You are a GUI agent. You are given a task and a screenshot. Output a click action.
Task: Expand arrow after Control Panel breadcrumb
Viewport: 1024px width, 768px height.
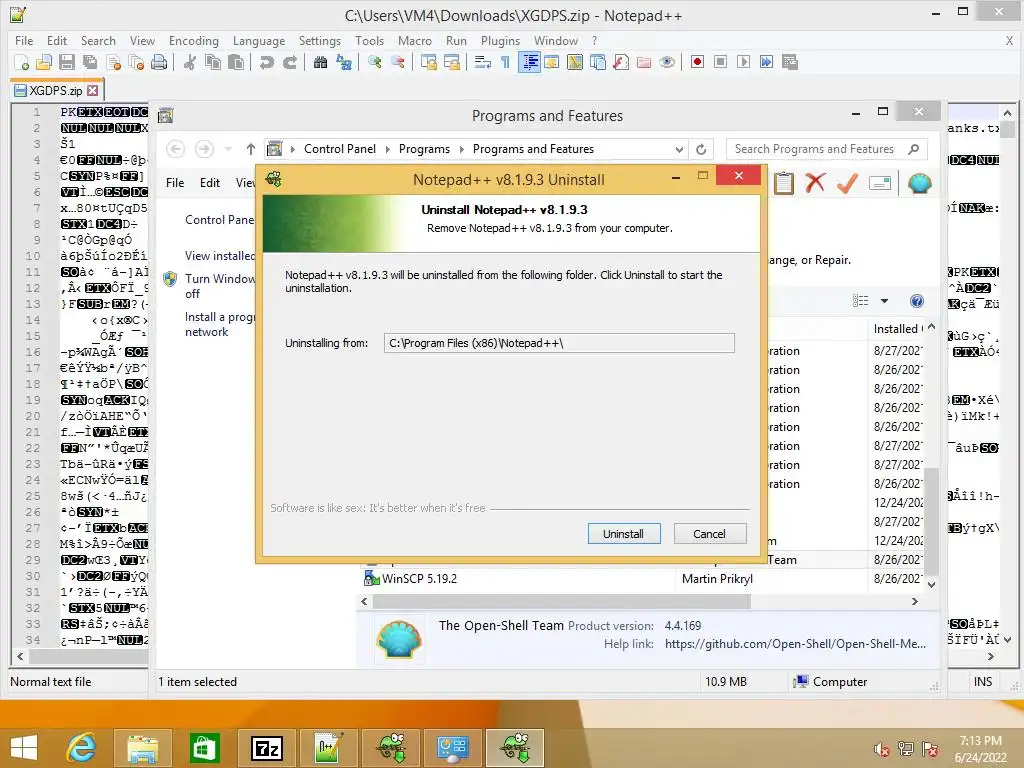tap(387, 149)
